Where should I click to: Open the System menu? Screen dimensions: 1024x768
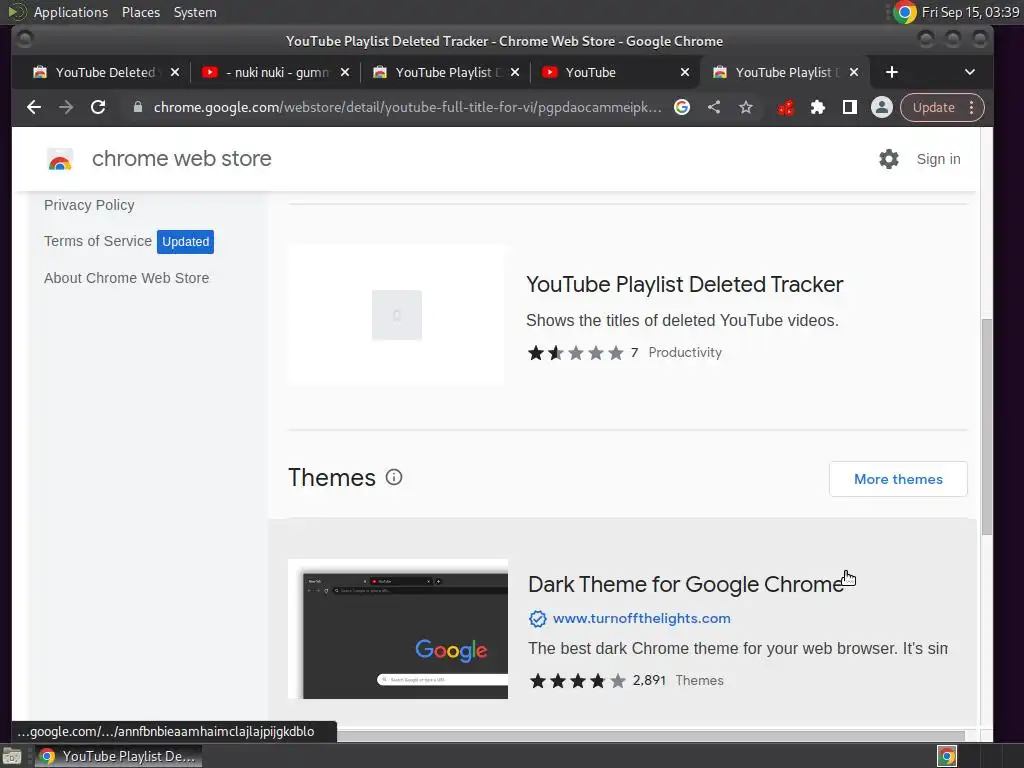tap(195, 12)
